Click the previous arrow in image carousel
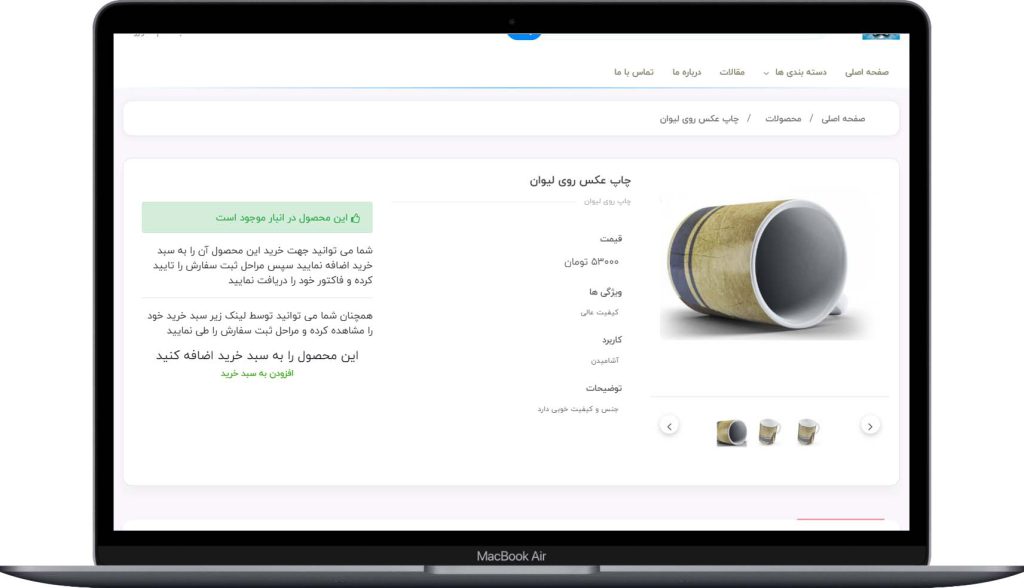This screenshot has width=1024, height=588. 669,426
